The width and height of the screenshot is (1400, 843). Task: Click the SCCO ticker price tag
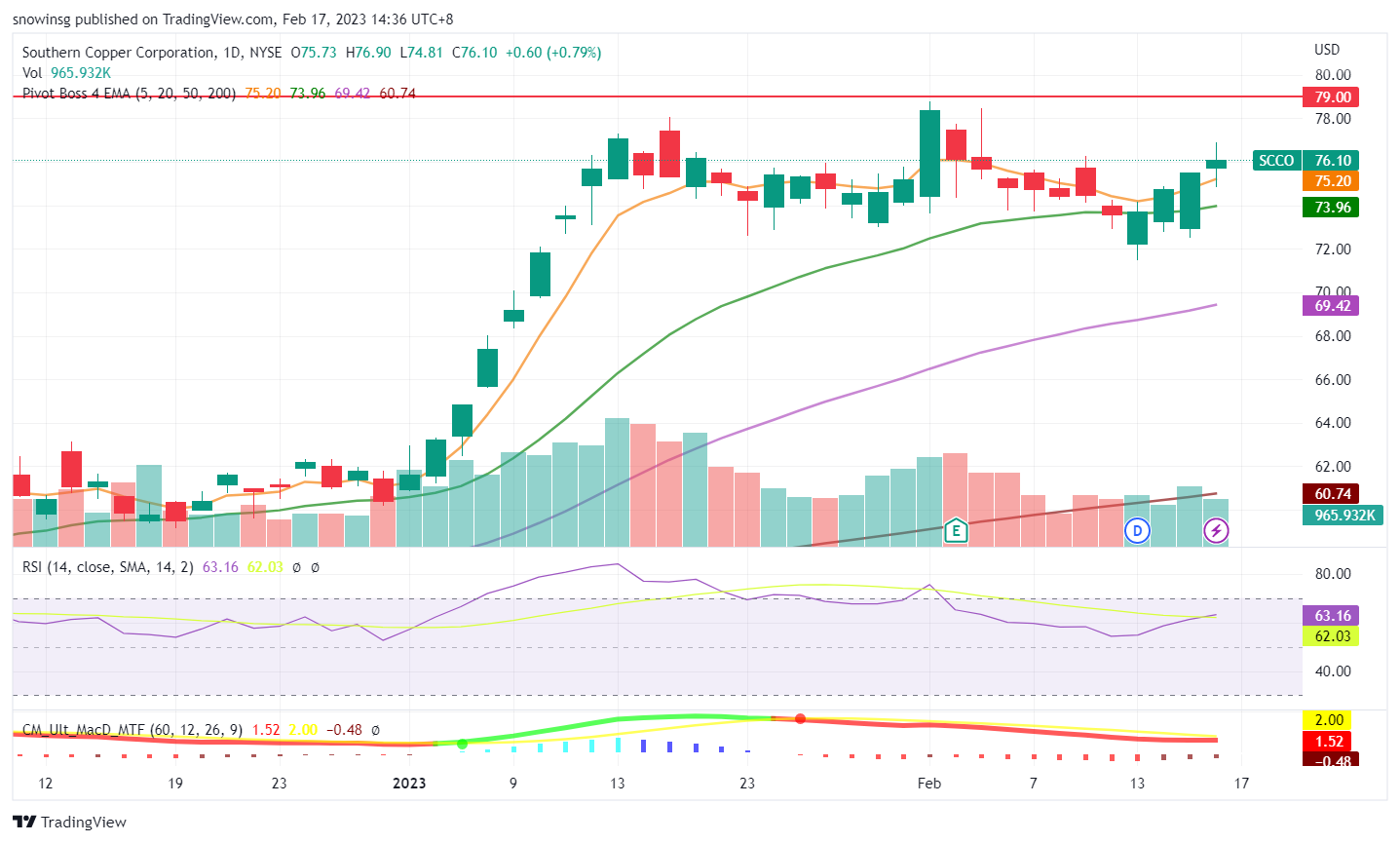tap(1276, 160)
